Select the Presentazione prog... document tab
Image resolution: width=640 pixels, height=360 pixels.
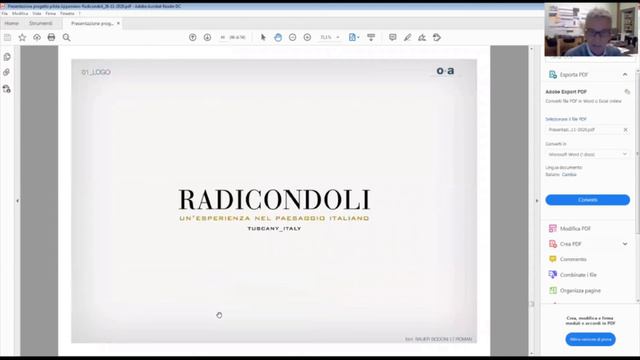click(92, 24)
